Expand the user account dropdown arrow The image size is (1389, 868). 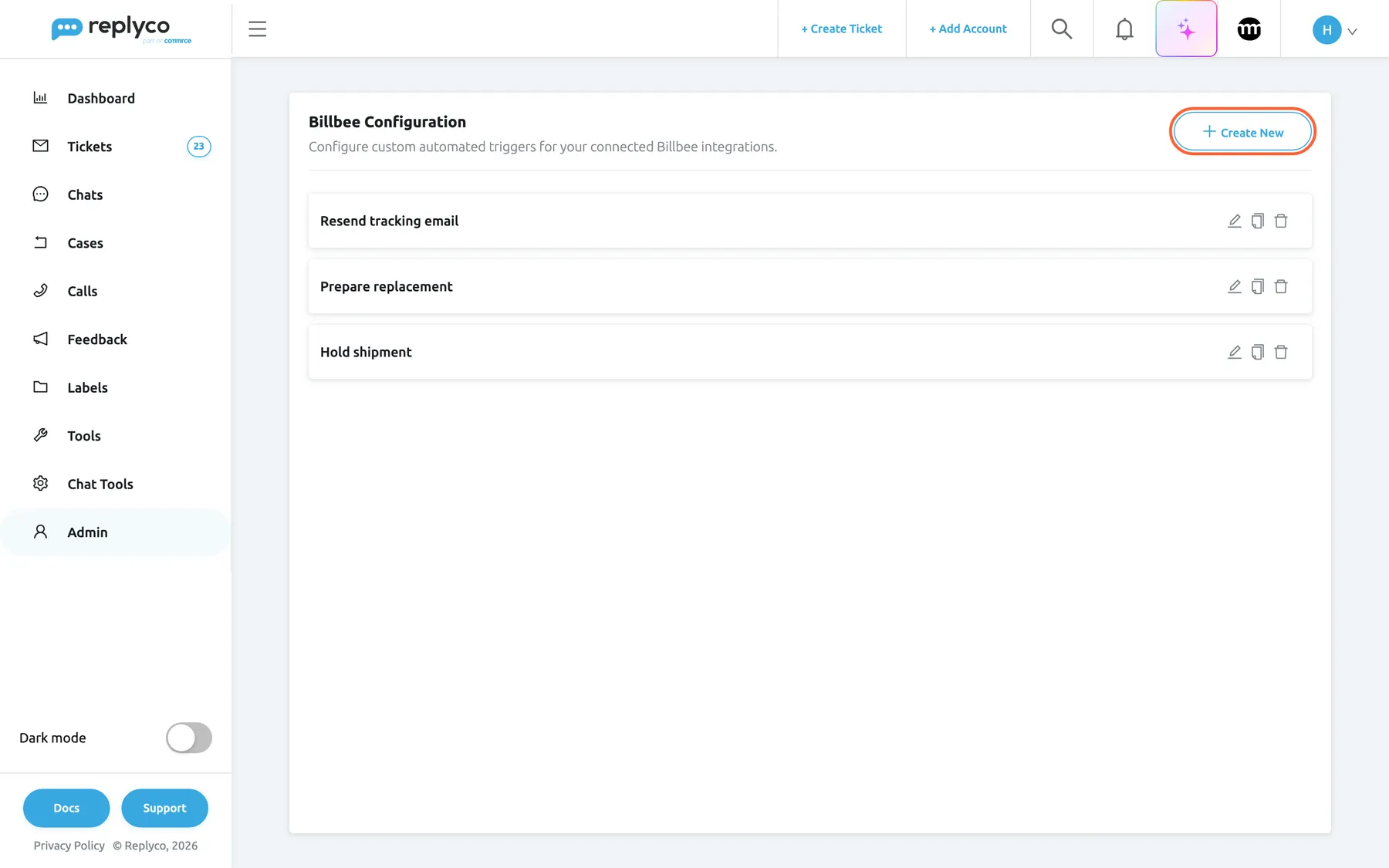coord(1352,32)
